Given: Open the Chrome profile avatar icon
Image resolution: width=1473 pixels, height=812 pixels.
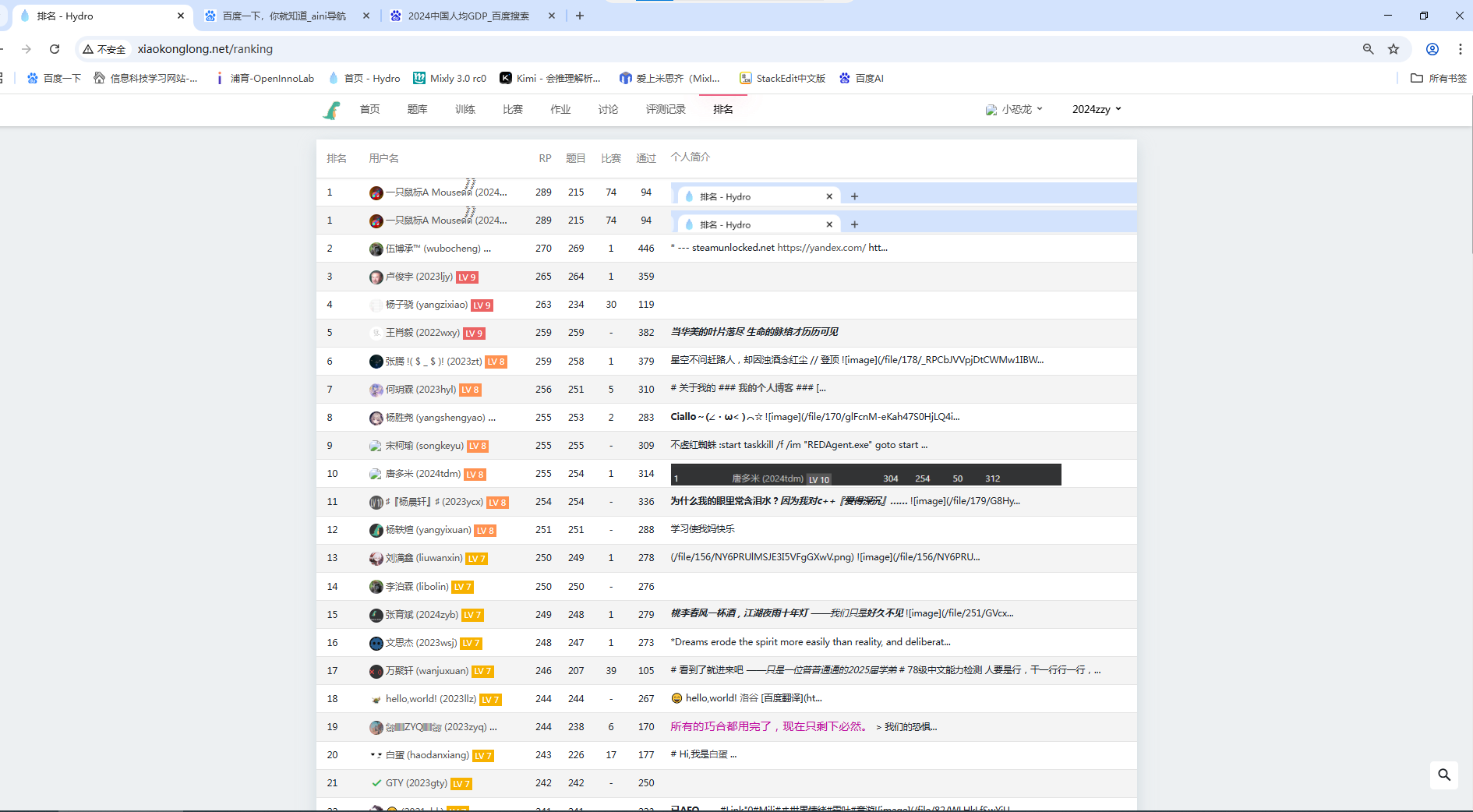Looking at the screenshot, I should pyautogui.click(x=1432, y=49).
